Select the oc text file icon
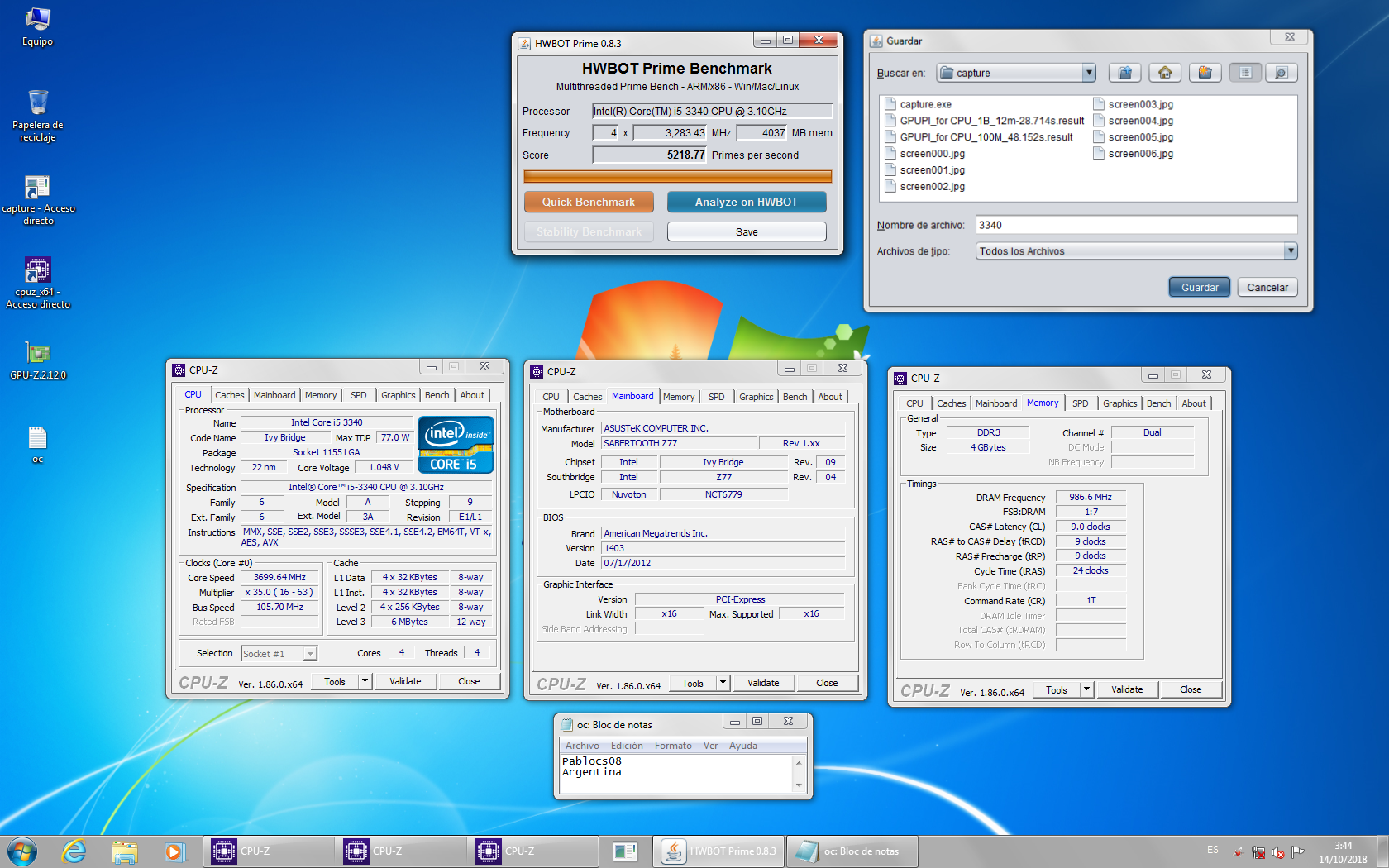This screenshot has height=868, width=1389. click(38, 444)
